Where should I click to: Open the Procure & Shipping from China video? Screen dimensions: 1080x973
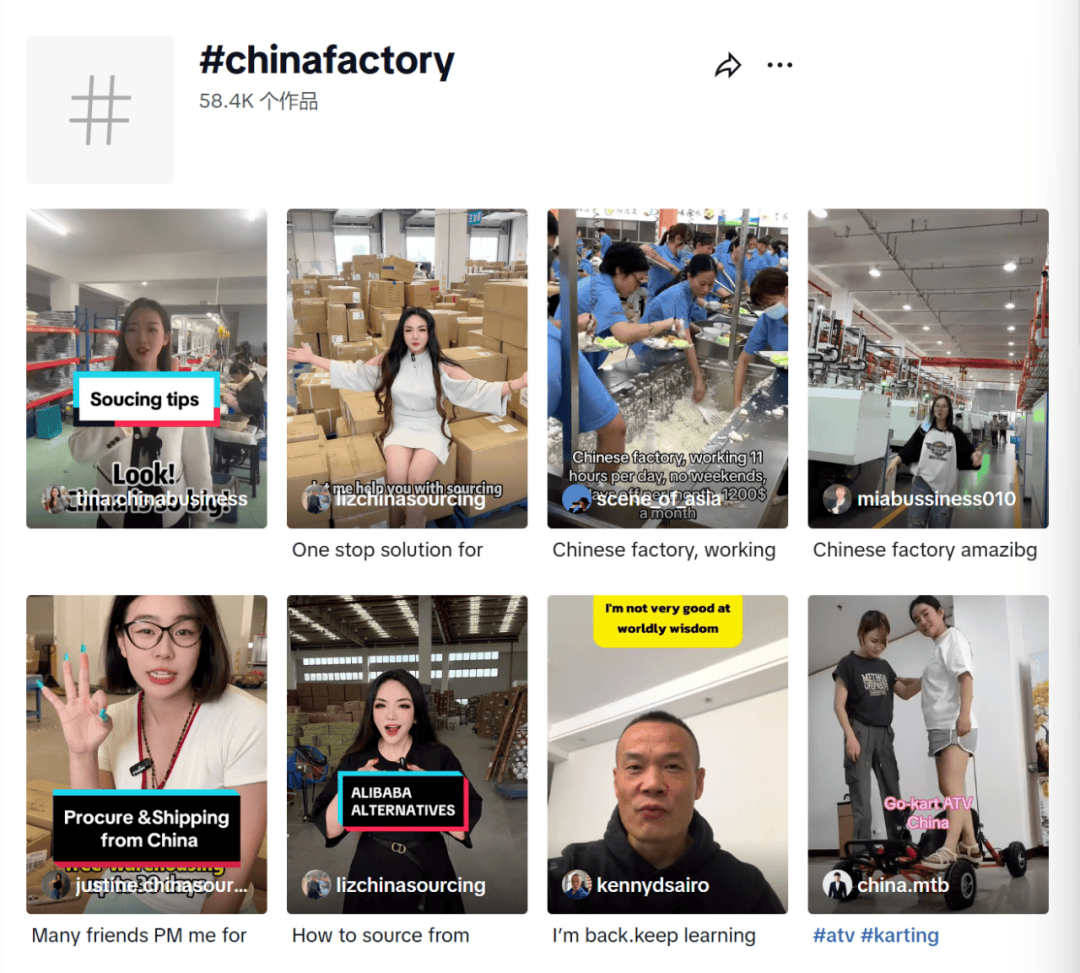coord(147,755)
